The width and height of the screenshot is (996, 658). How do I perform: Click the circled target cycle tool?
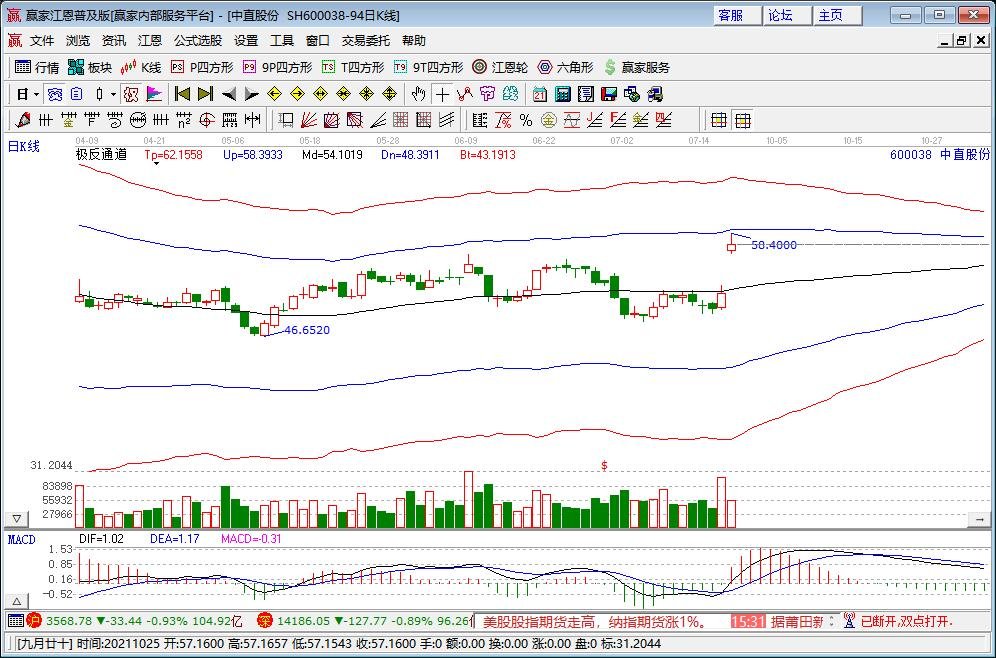point(207,119)
